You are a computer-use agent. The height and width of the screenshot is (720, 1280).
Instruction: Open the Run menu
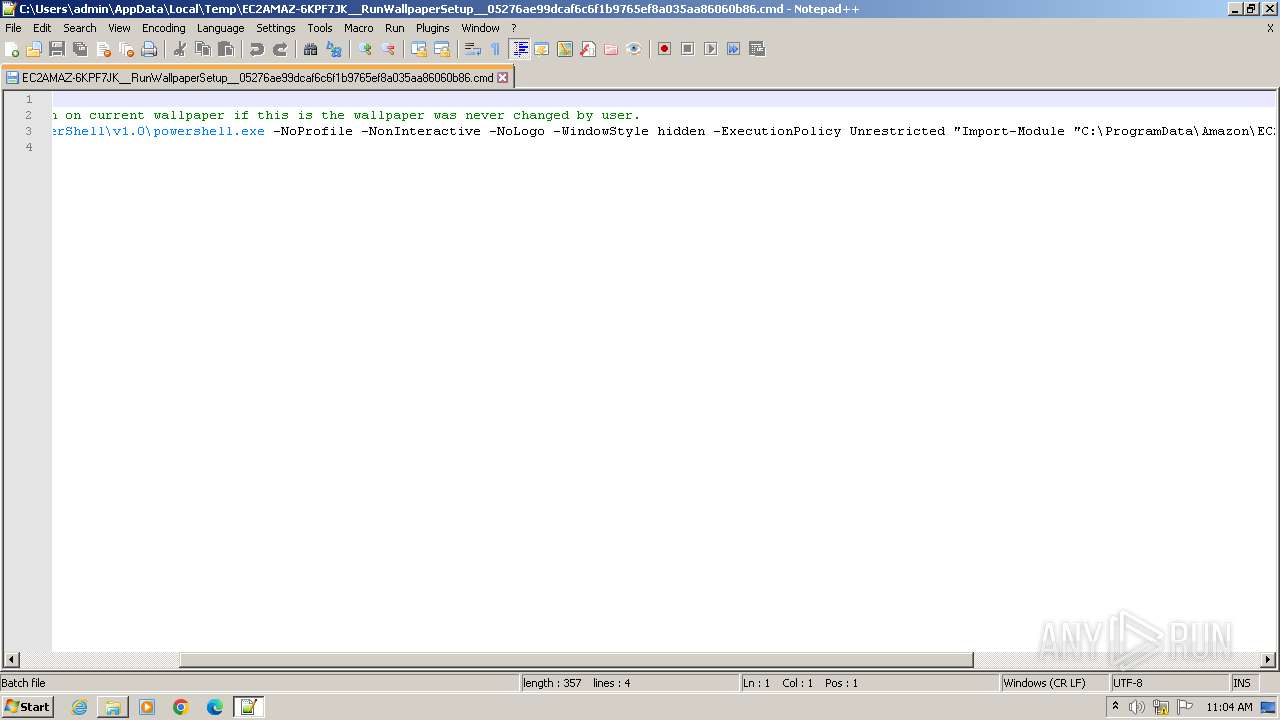coord(395,28)
